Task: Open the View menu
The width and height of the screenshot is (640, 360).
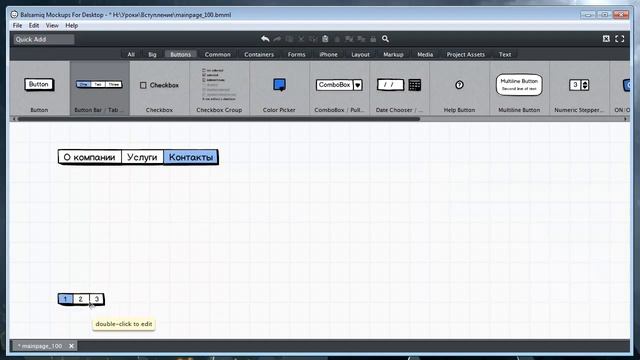Action: pos(52,25)
